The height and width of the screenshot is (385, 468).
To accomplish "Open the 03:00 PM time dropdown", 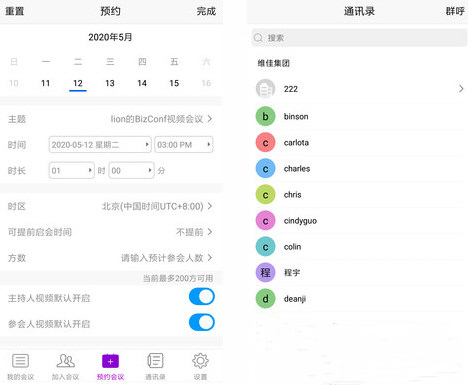I will click(184, 145).
